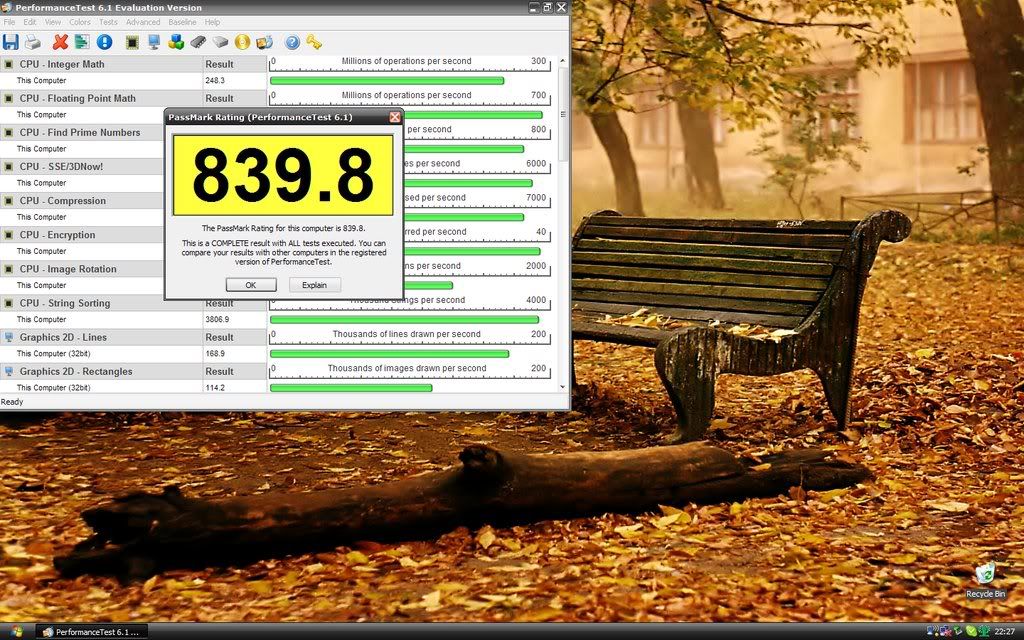Viewport: 1024px width, 640px height.
Task: Click the chip icon beside CPU - Find Prime Numbers
Action: (8, 132)
